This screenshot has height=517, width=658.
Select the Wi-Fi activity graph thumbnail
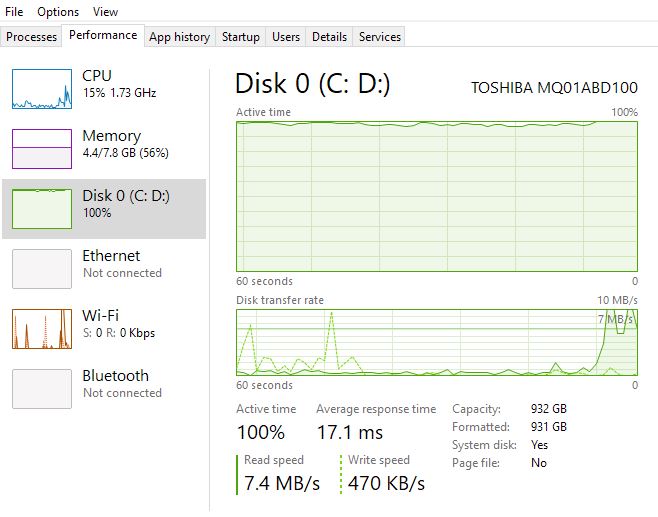tap(42, 329)
